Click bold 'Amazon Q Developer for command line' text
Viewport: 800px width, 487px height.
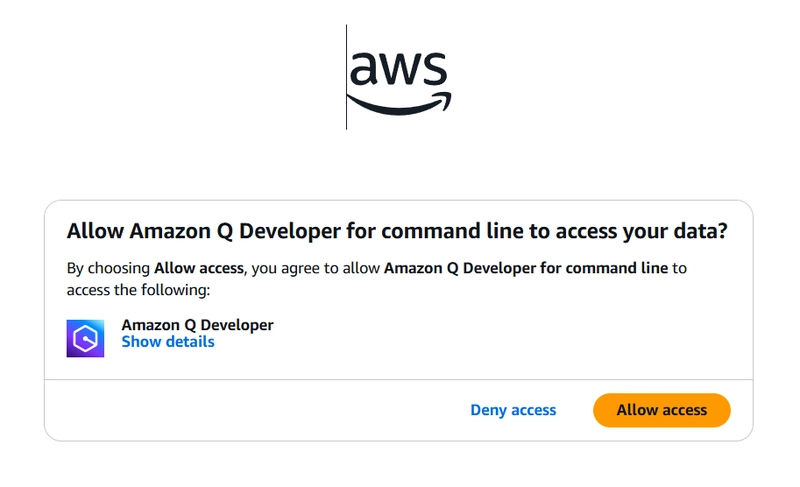tap(526, 268)
